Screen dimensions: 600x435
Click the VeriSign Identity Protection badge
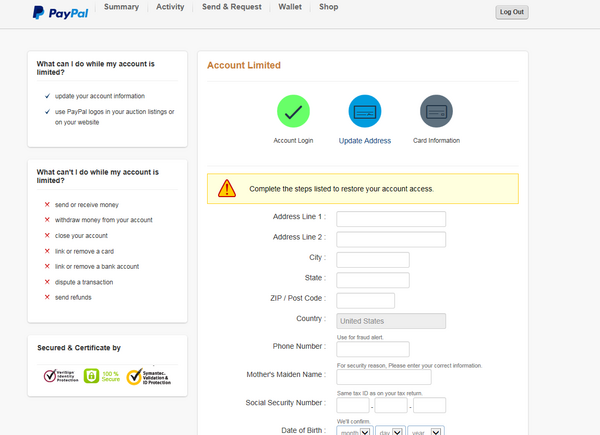click(x=61, y=376)
